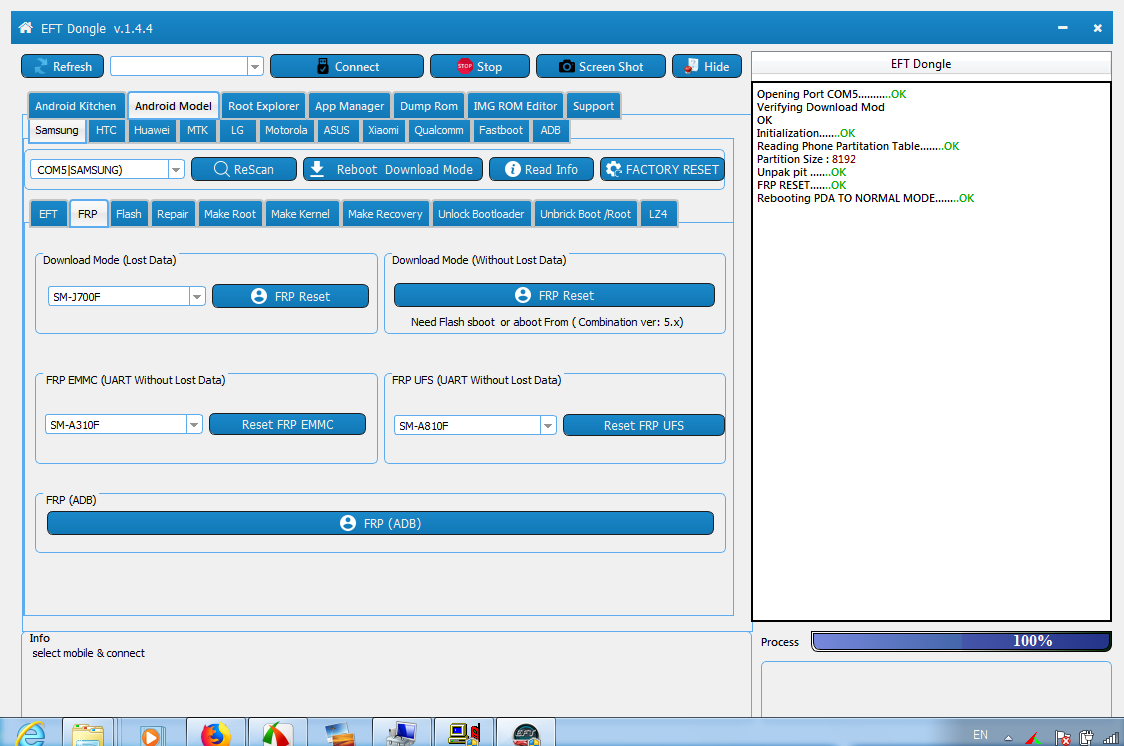Open the Unlock Bootloader sub-tab
The image size is (1124, 746).
coord(481,214)
